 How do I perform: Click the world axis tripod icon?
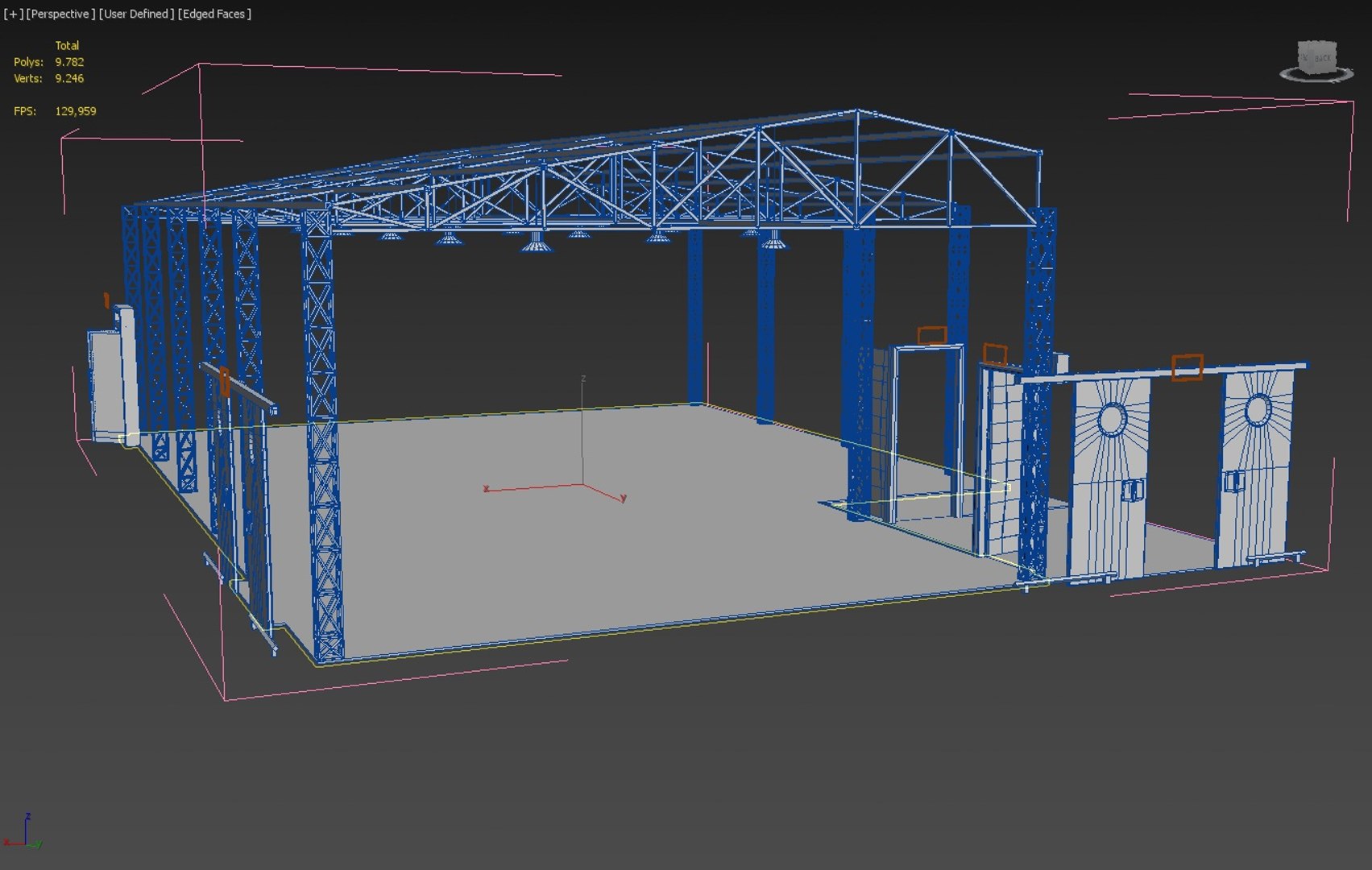coord(24,831)
